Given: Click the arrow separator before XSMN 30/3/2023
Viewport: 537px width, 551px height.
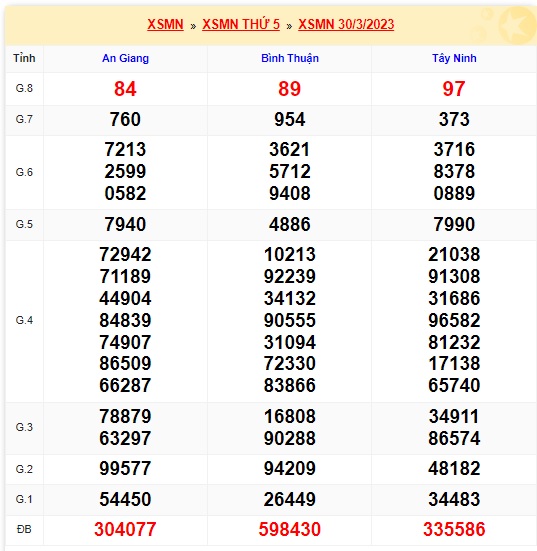Looking at the screenshot, I should point(289,26).
